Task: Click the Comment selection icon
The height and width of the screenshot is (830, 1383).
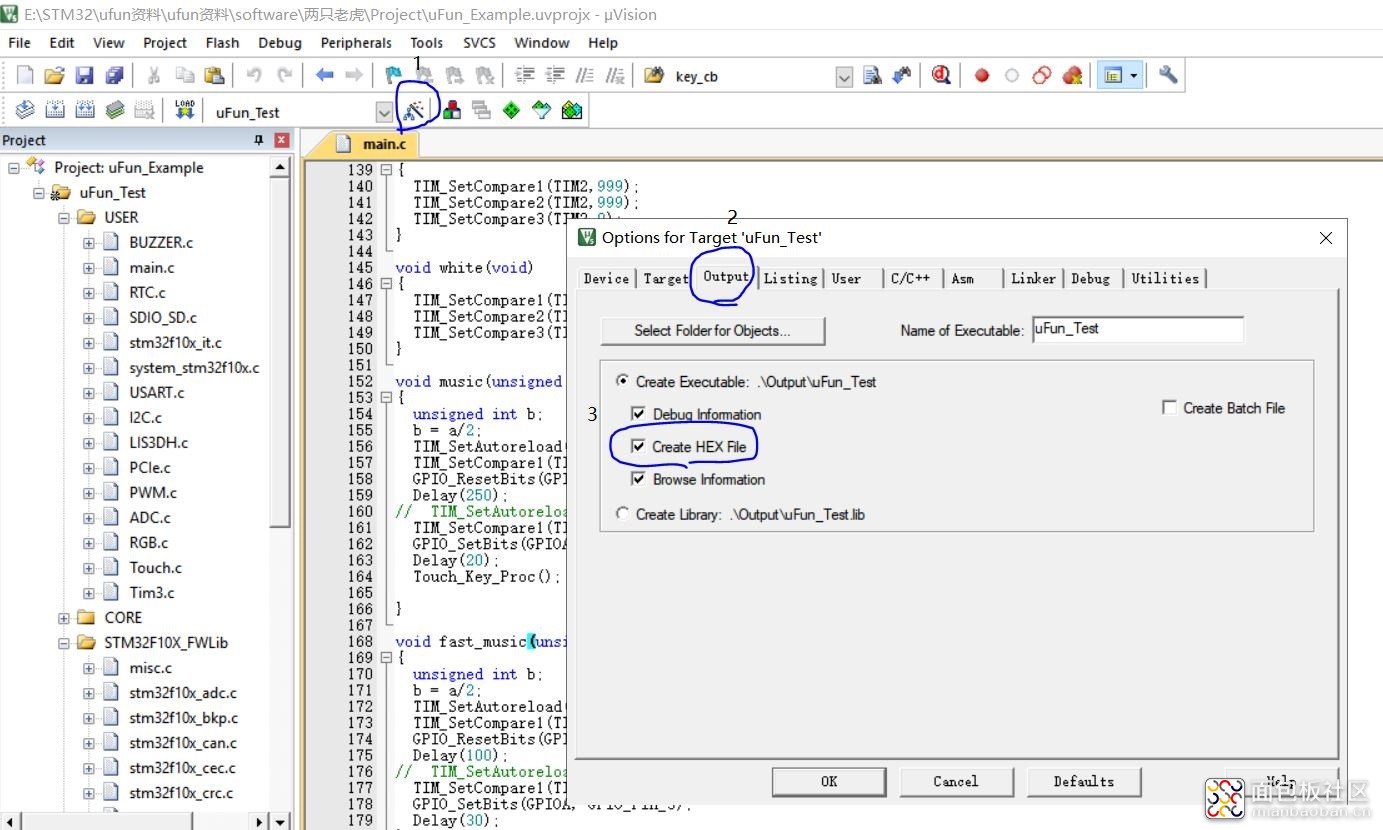Action: coord(586,76)
